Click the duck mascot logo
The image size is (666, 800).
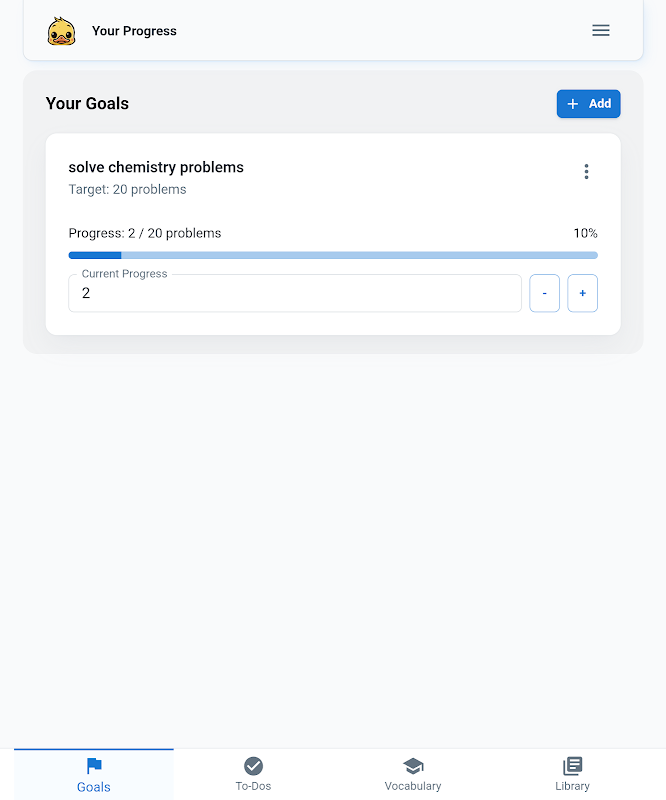[61, 31]
